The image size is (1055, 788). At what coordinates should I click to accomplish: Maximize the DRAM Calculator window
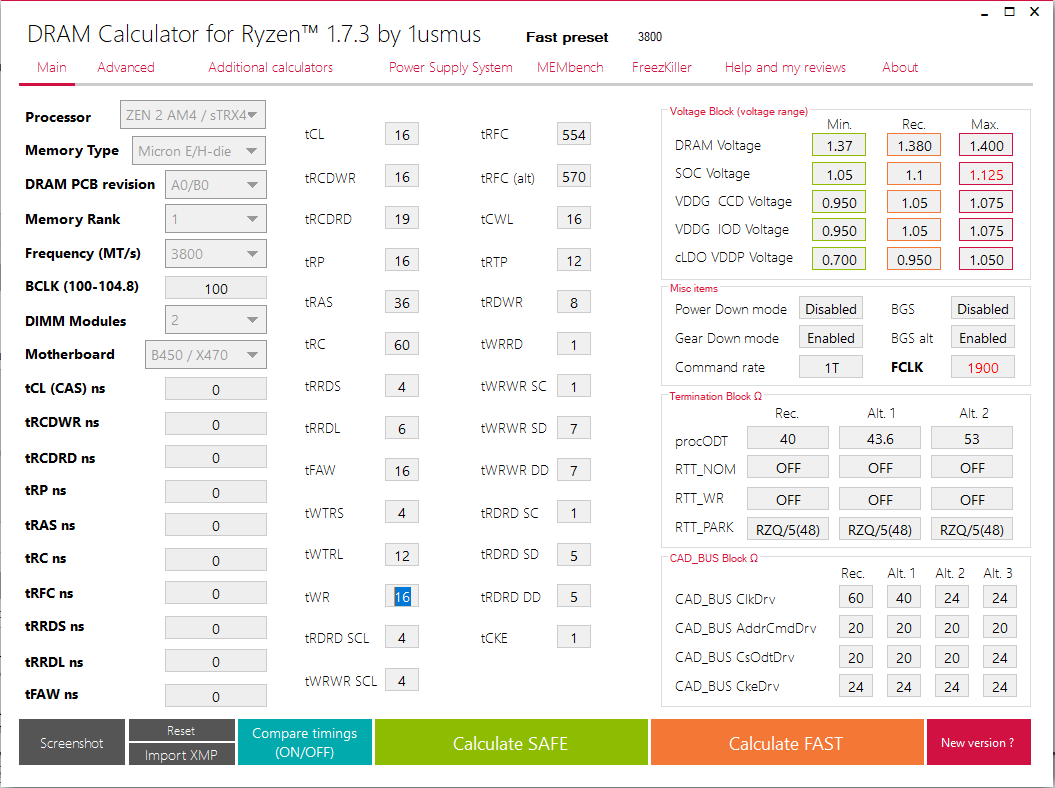coord(1009,12)
